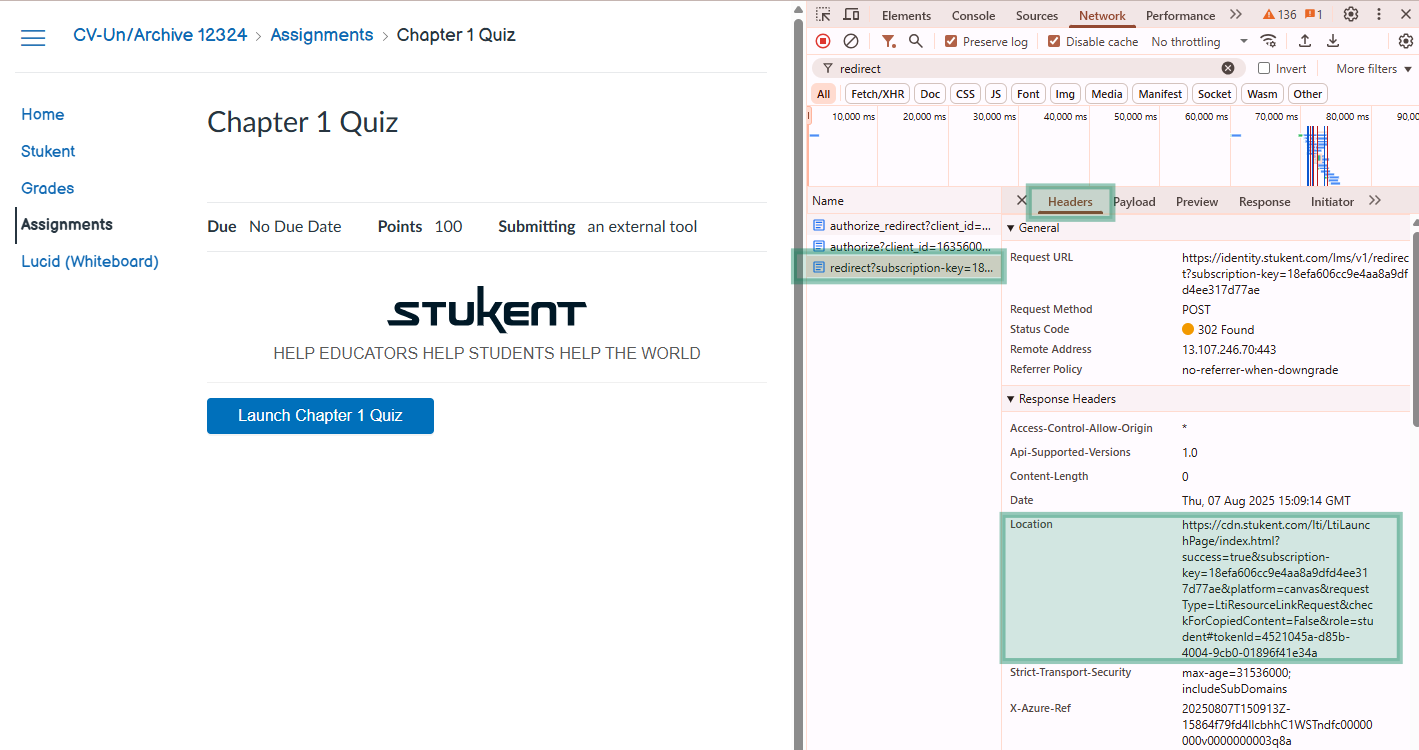The height and width of the screenshot is (750, 1419).
Task: Filter requests by CSS type
Action: click(x=965, y=94)
